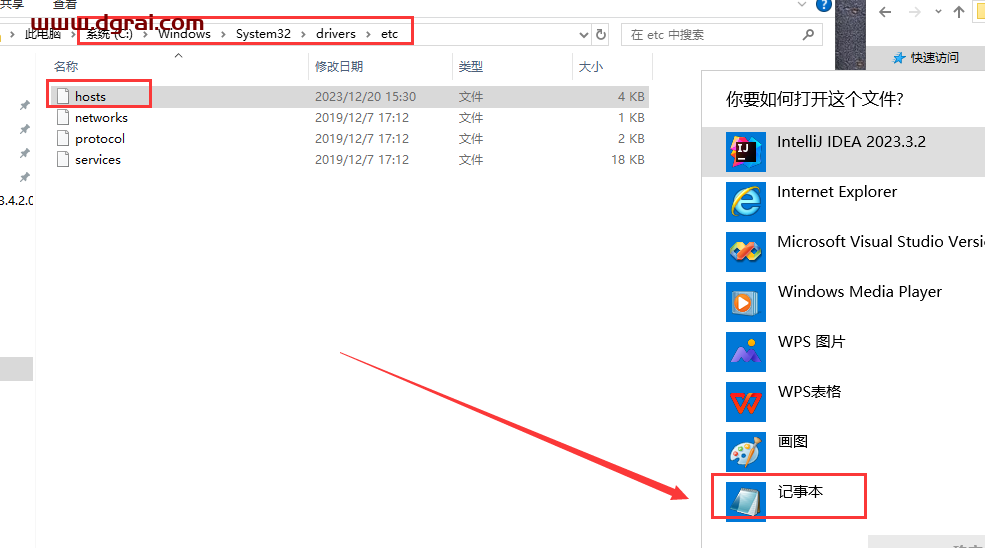
Task: Expand the address bar history dropdown
Action: click(584, 34)
